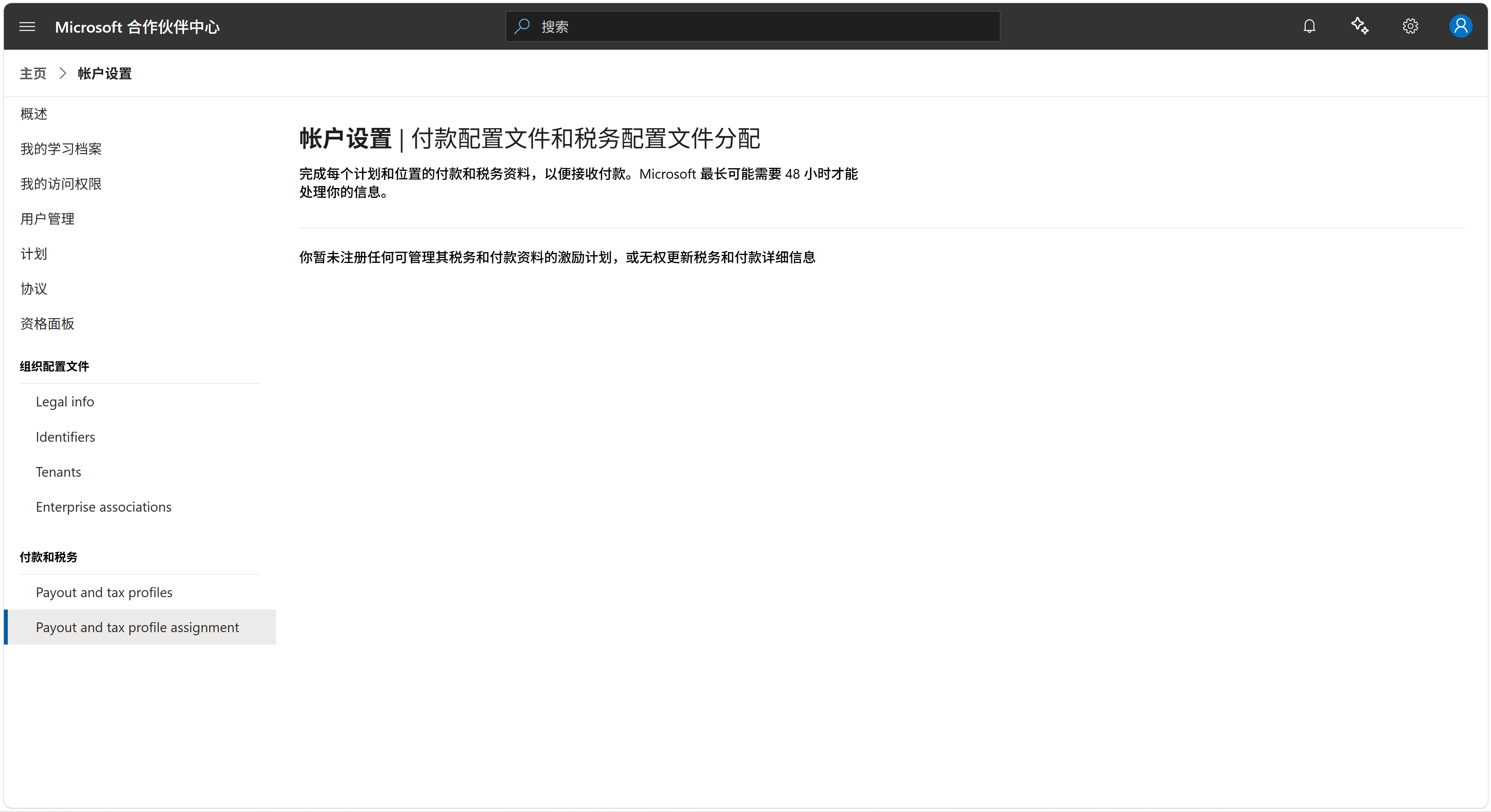This screenshot has height=812, width=1491.
Task: Go to 主页 breadcrumb
Action: [33, 73]
